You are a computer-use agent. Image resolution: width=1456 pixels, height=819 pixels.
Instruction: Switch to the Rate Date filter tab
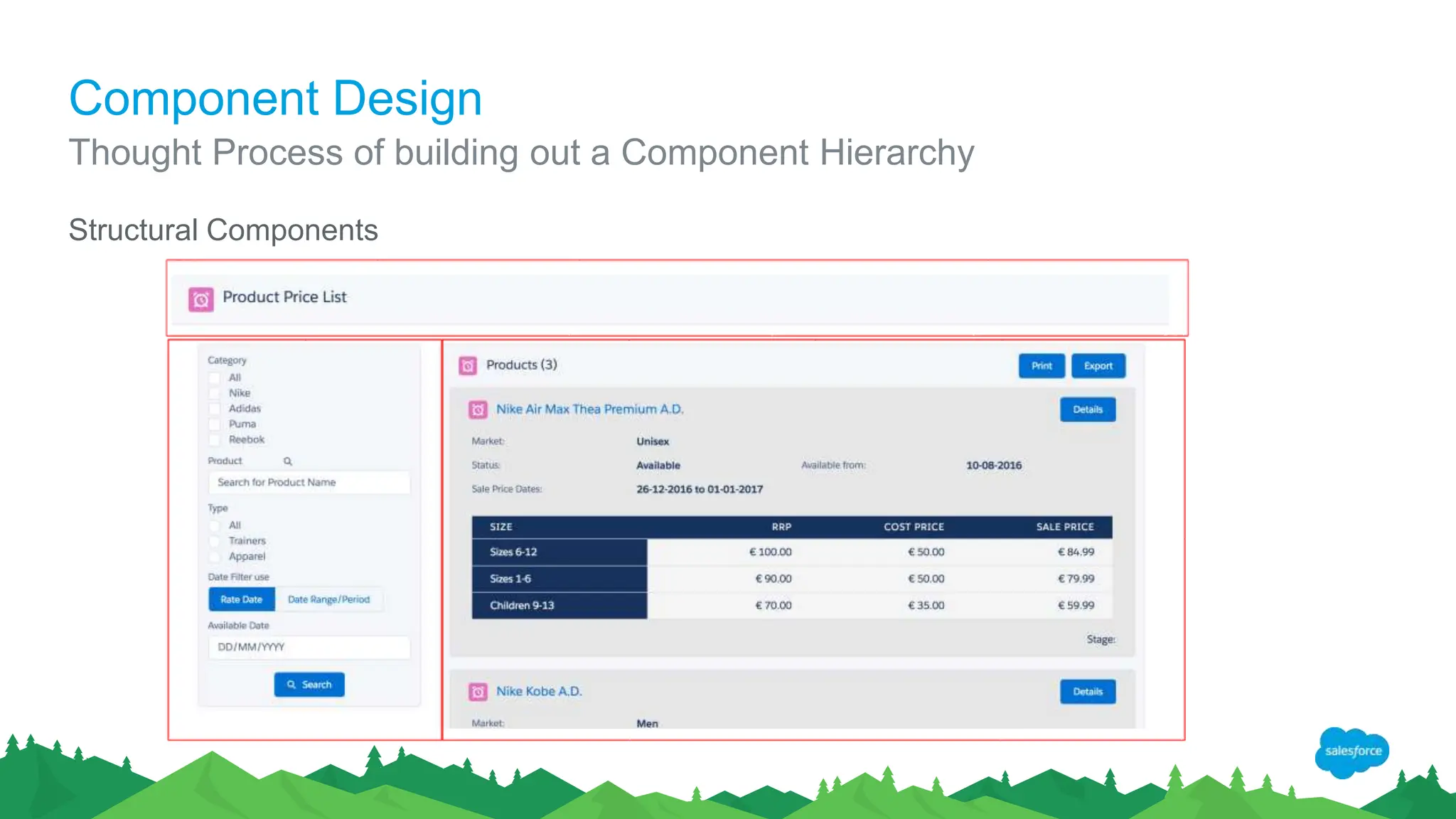pyautogui.click(x=242, y=599)
